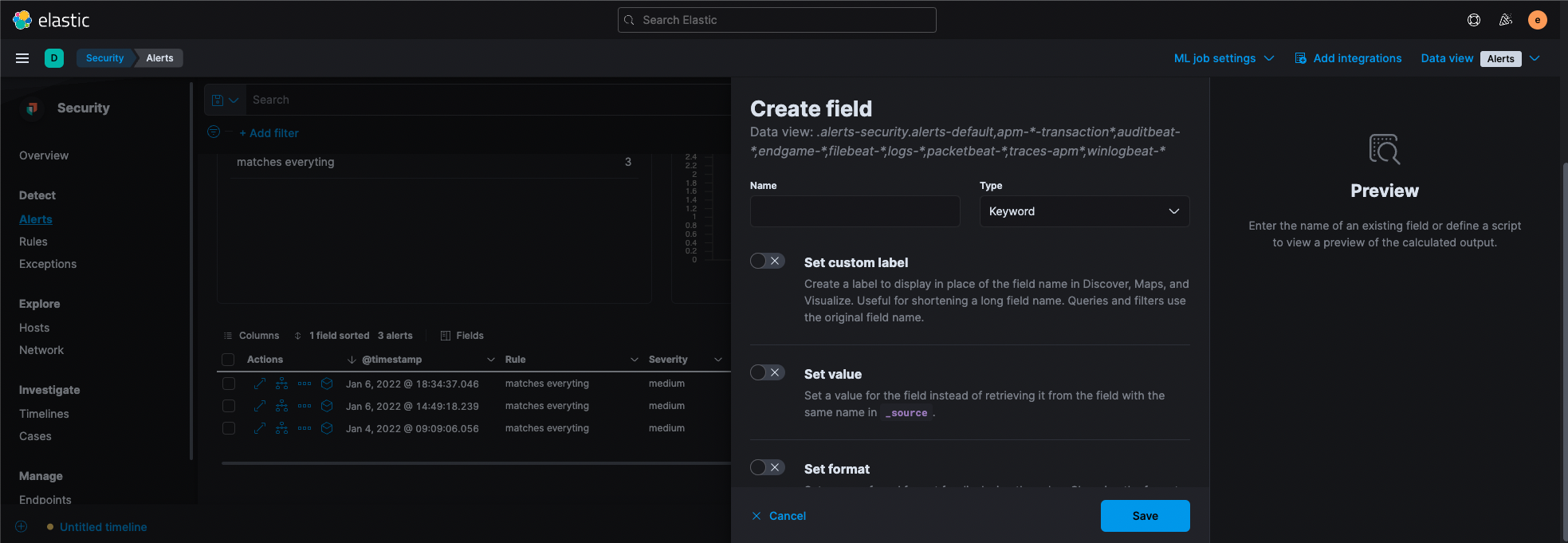Cancel the Create field flyout
This screenshot has height=543, width=1568.
pyautogui.click(x=779, y=516)
